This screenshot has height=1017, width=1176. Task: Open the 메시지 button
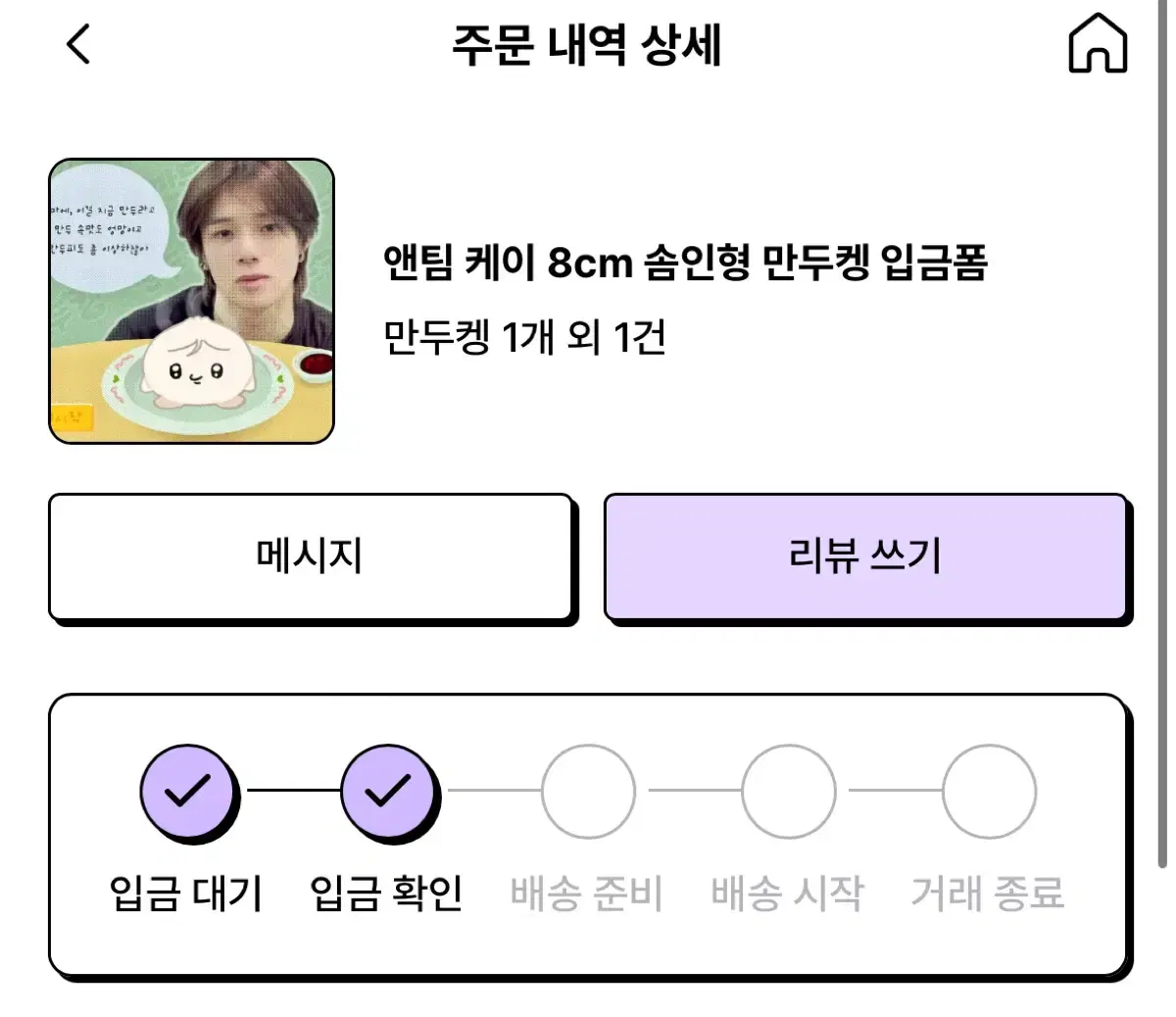click(311, 557)
